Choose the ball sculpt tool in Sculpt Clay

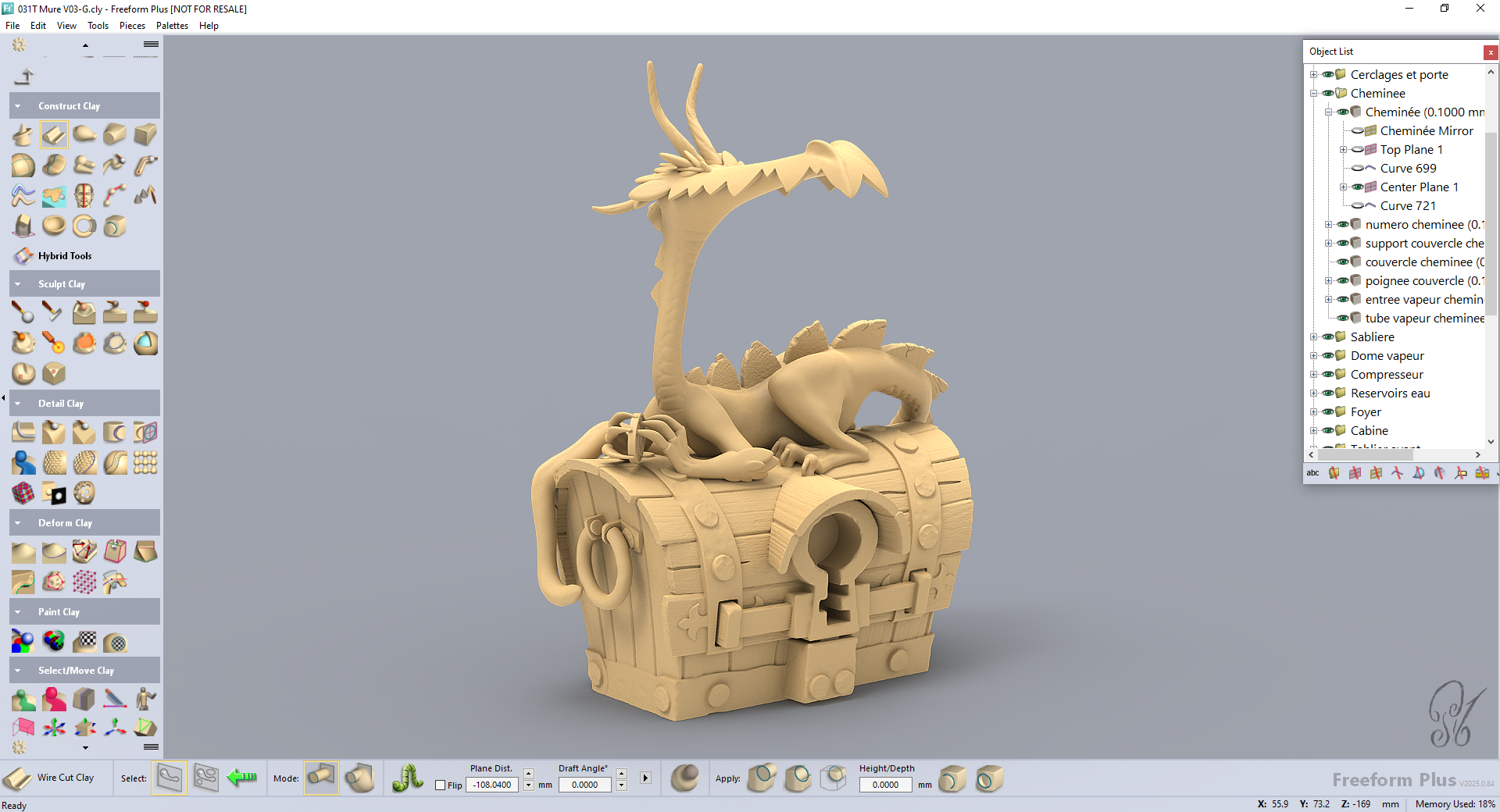tap(22, 312)
